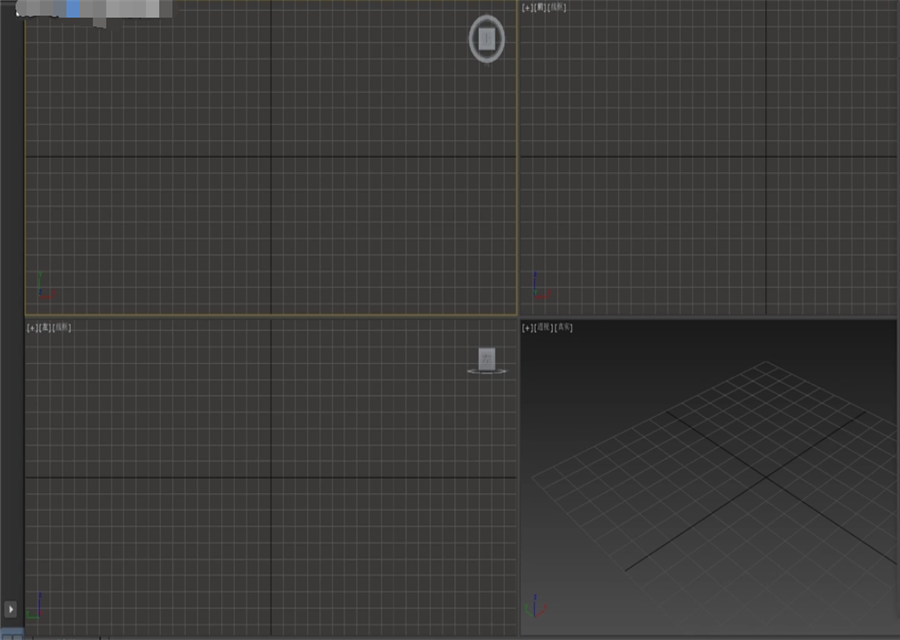The height and width of the screenshot is (640, 900).
Task: Open the [线框] shading menu of Left viewport
Action: 61,326
